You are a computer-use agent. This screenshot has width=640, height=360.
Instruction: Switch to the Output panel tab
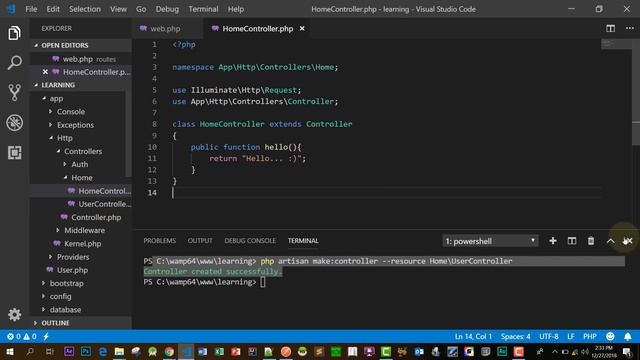pyautogui.click(x=200, y=241)
